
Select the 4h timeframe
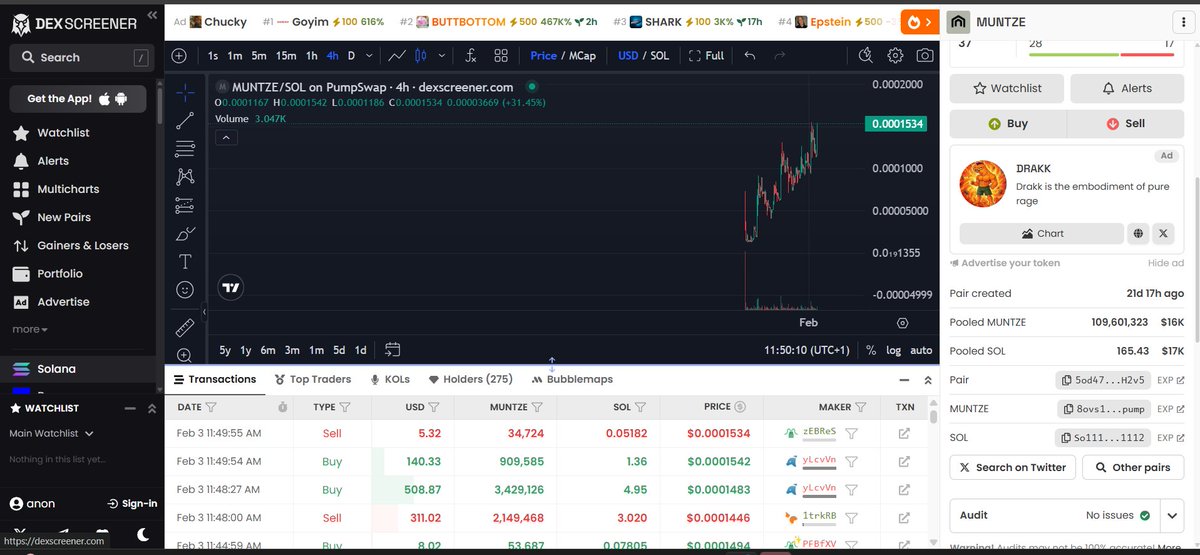[x=332, y=56]
